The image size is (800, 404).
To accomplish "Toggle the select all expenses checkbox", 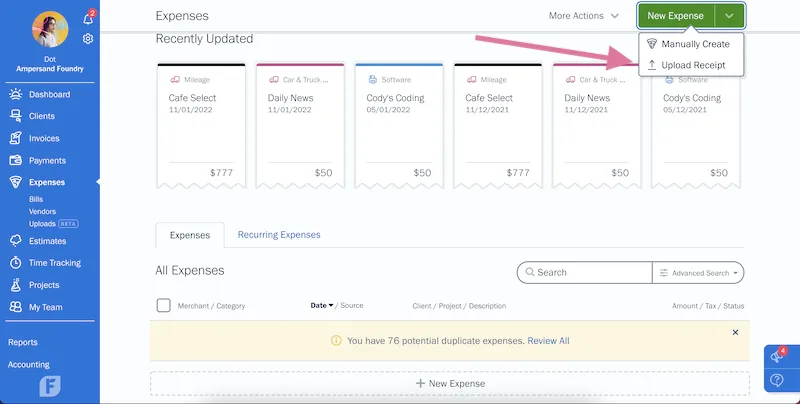I will coord(164,305).
